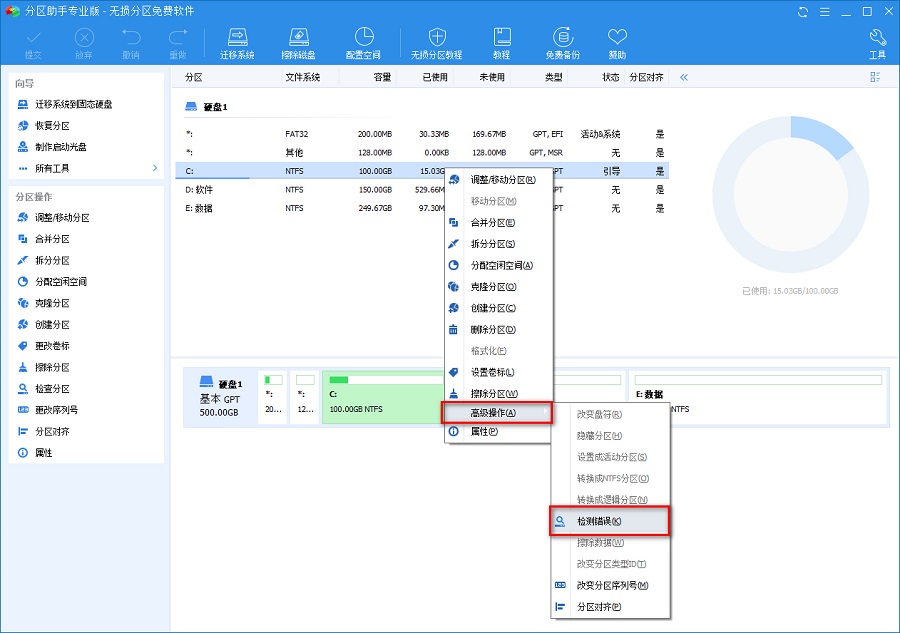Click 检查分区 in the left panel
The height and width of the screenshot is (633, 900).
pyautogui.click(x=52, y=388)
